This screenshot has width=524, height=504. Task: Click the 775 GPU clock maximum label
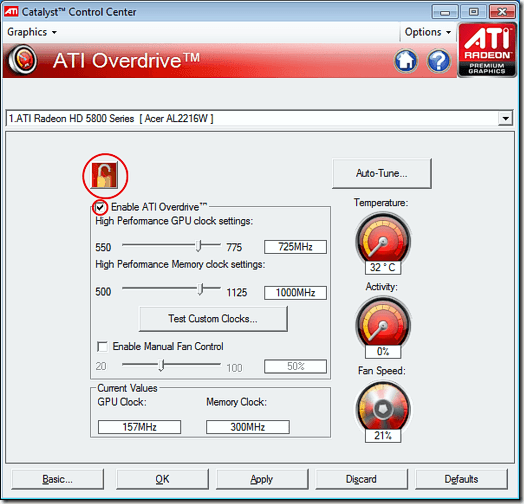coord(234,247)
